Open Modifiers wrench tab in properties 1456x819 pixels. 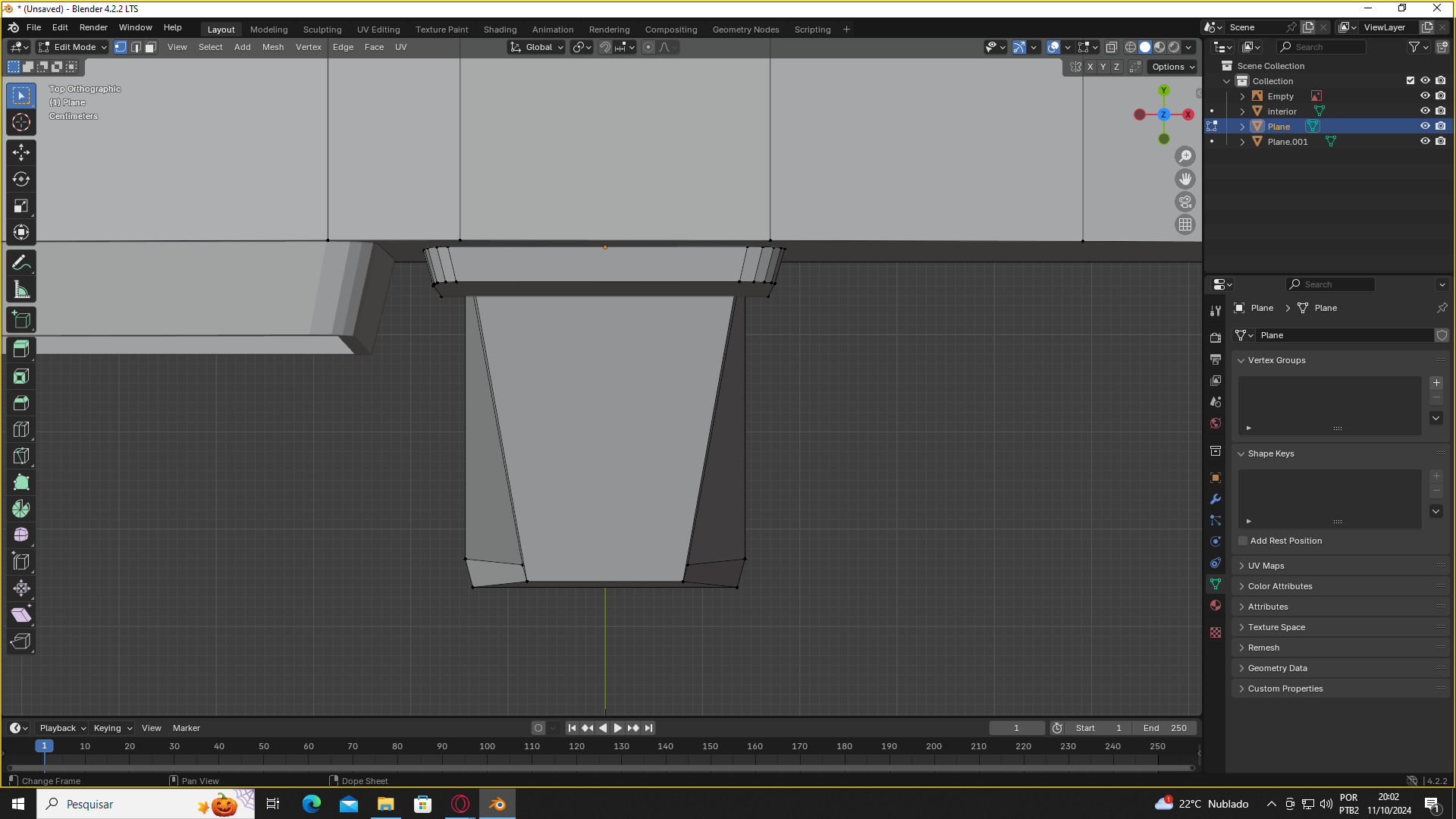point(1216,499)
